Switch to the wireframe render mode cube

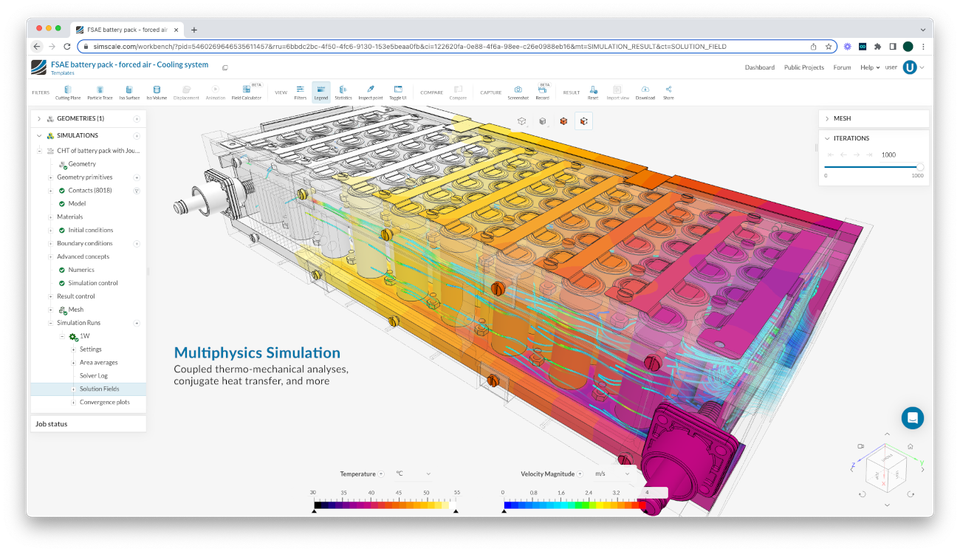tap(522, 121)
